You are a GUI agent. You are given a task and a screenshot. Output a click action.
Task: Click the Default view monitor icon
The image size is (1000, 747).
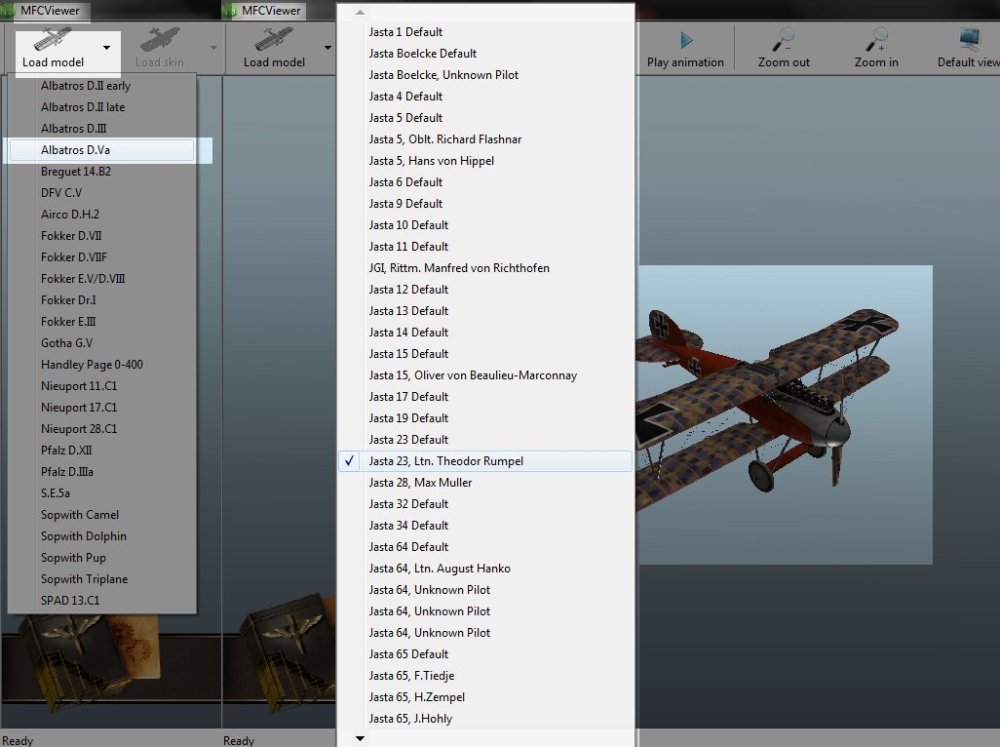[969, 40]
